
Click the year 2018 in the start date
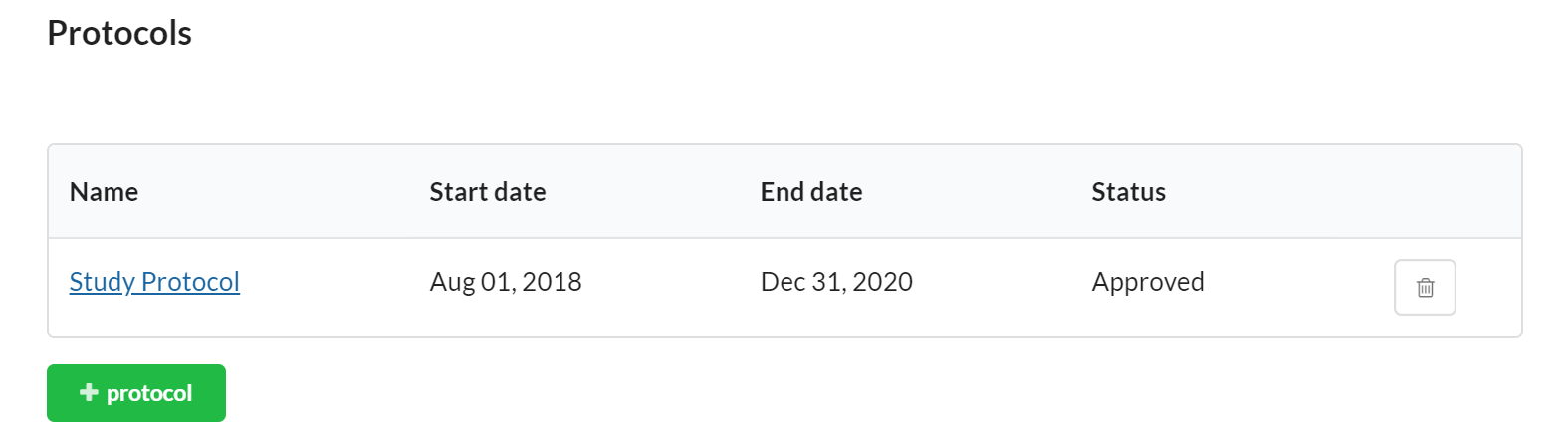click(x=552, y=283)
